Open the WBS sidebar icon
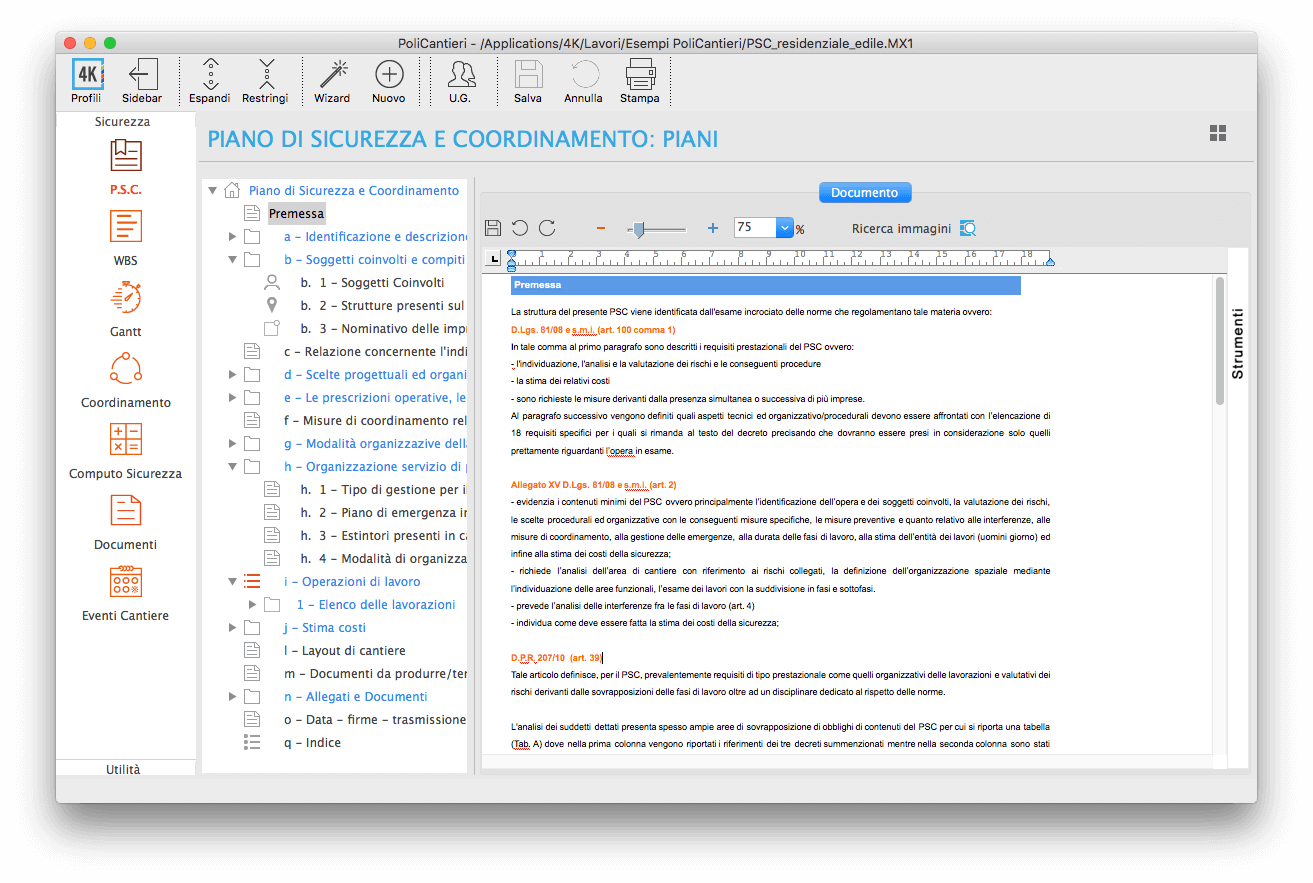The image size is (1313, 883). pyautogui.click(x=126, y=226)
